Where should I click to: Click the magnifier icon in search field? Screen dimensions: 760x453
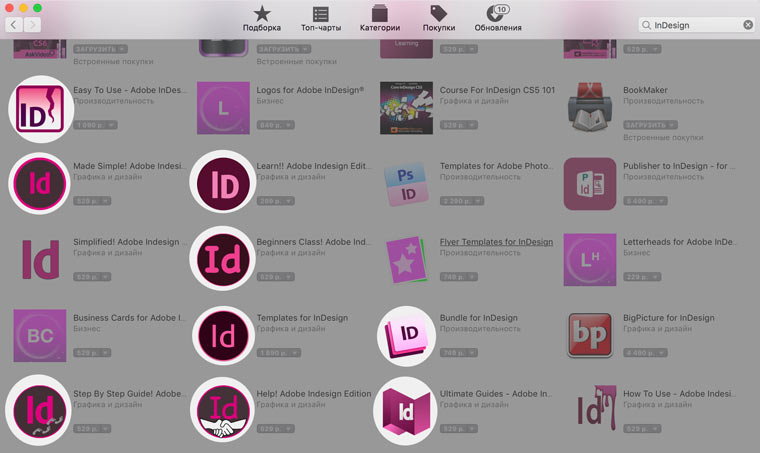pyautogui.click(x=646, y=25)
